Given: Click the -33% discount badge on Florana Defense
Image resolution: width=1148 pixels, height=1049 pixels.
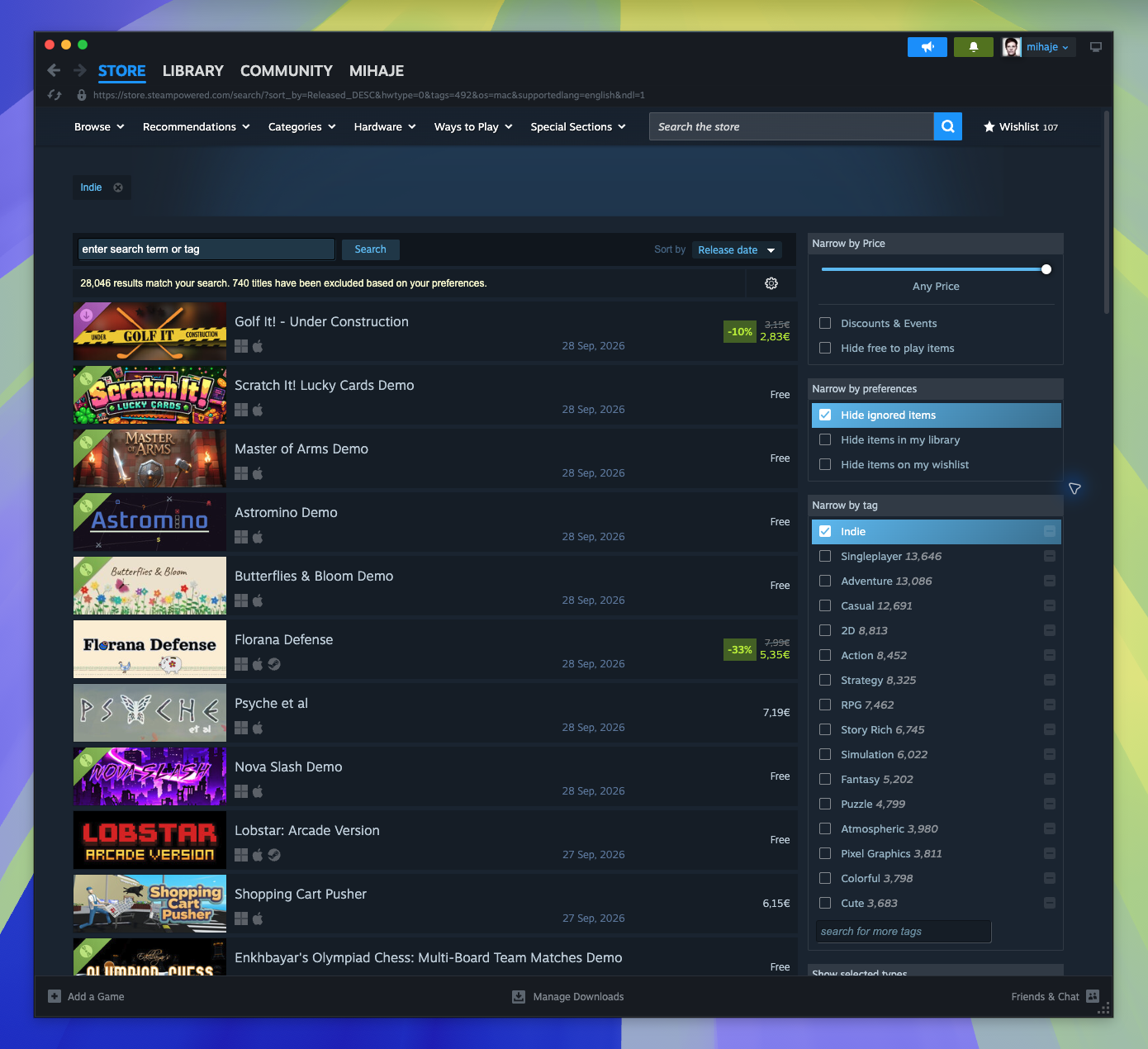Looking at the screenshot, I should point(740,650).
